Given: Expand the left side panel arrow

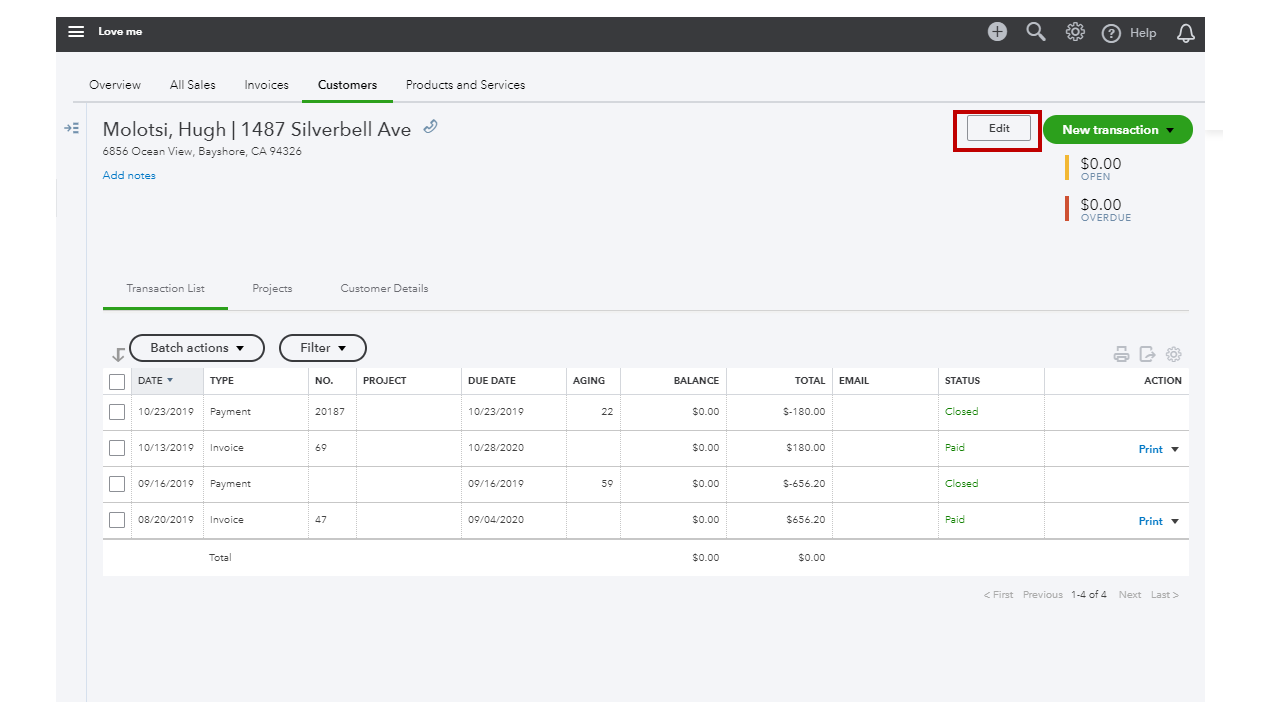Looking at the screenshot, I should (72, 128).
